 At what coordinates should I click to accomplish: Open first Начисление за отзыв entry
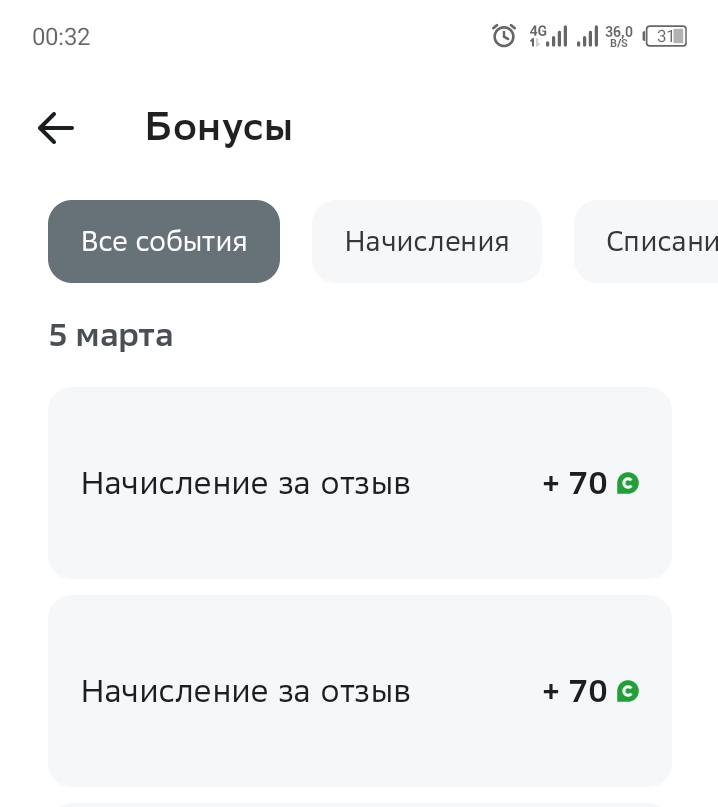360,483
